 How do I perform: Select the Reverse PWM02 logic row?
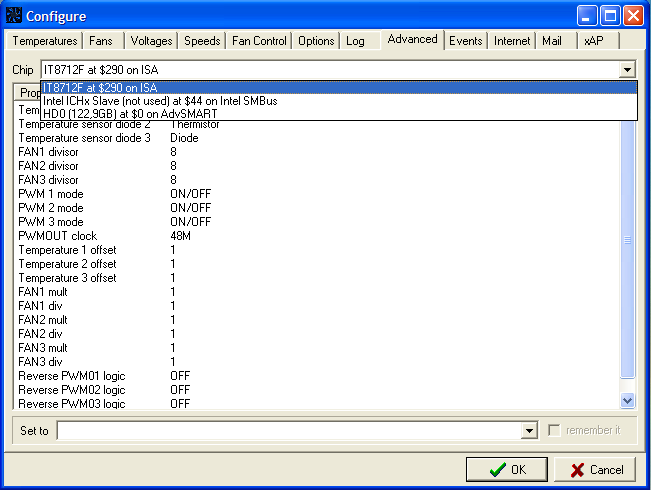click(x=318, y=390)
